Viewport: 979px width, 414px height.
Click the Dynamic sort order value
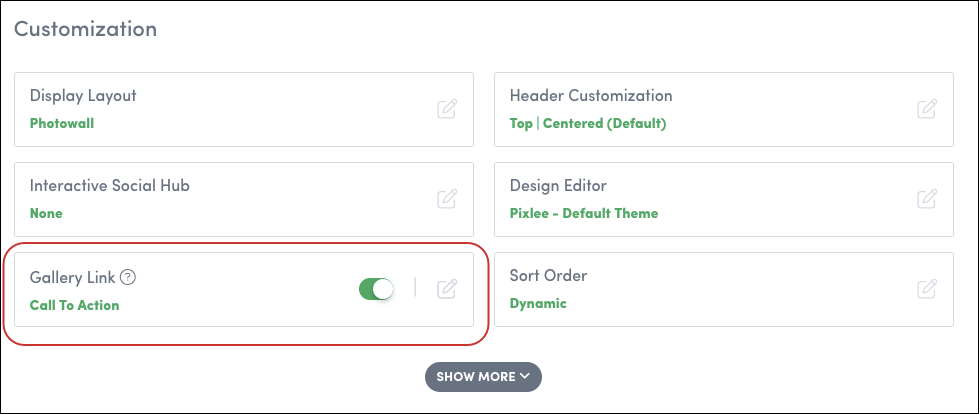coord(538,303)
